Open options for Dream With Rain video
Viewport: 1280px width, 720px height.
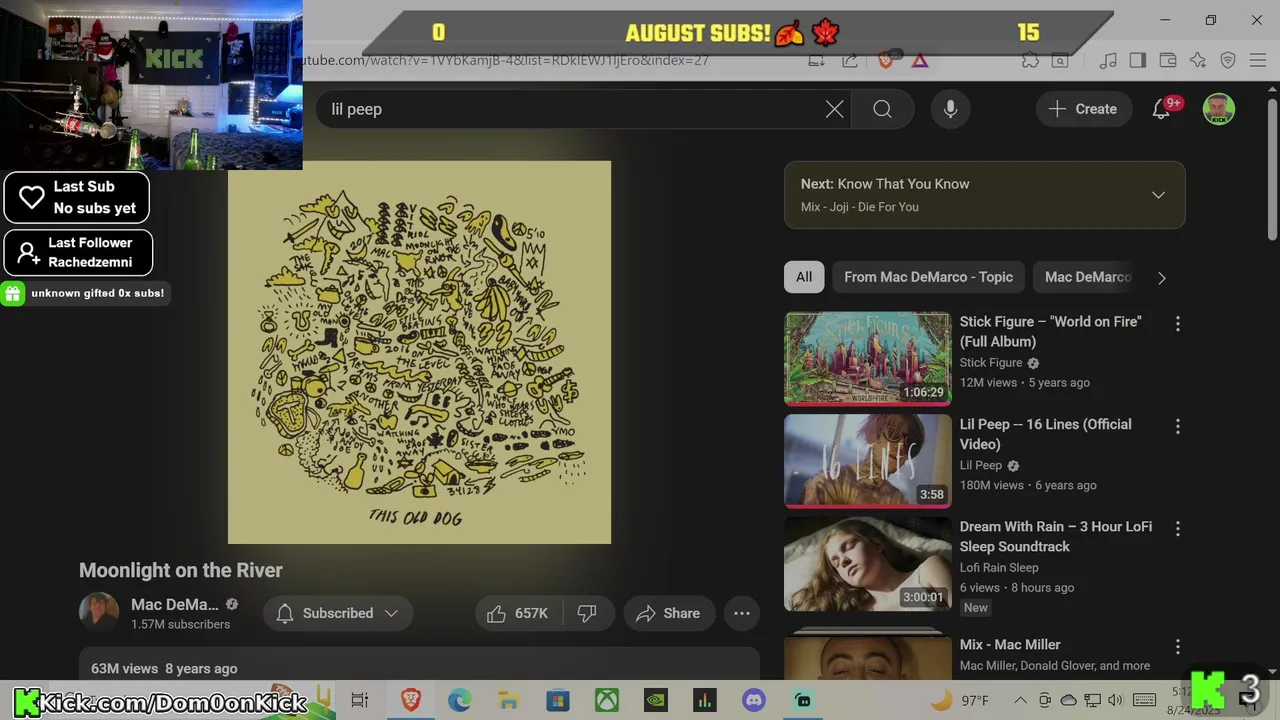(x=1177, y=528)
